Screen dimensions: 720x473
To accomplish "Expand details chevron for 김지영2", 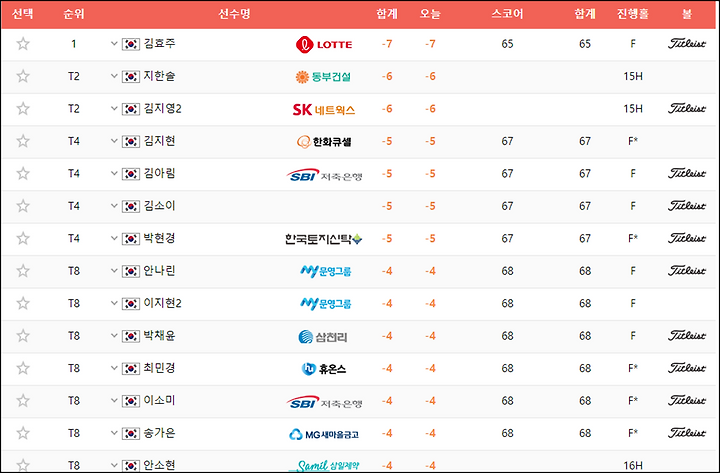I will [114, 108].
